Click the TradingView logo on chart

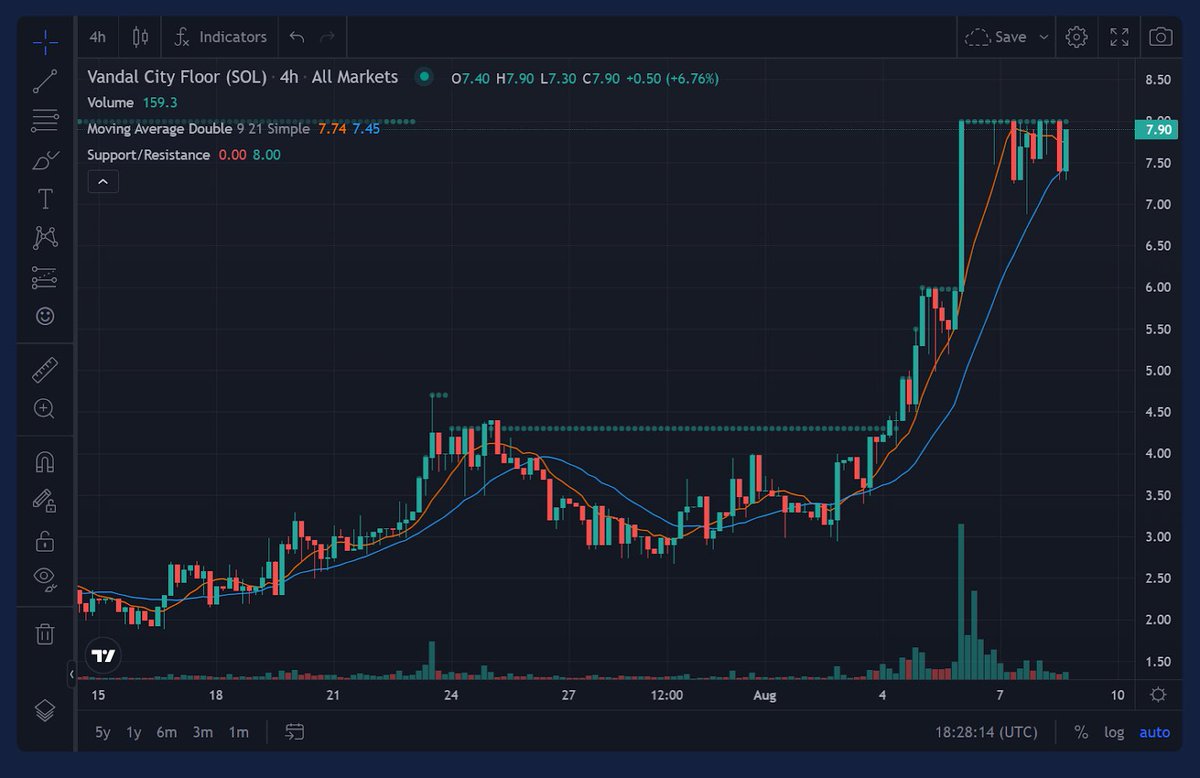coord(103,656)
